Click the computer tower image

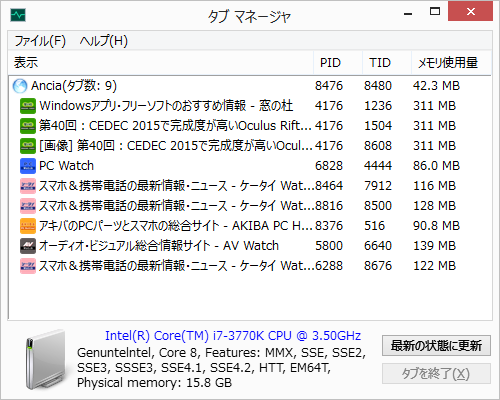pos(46,360)
